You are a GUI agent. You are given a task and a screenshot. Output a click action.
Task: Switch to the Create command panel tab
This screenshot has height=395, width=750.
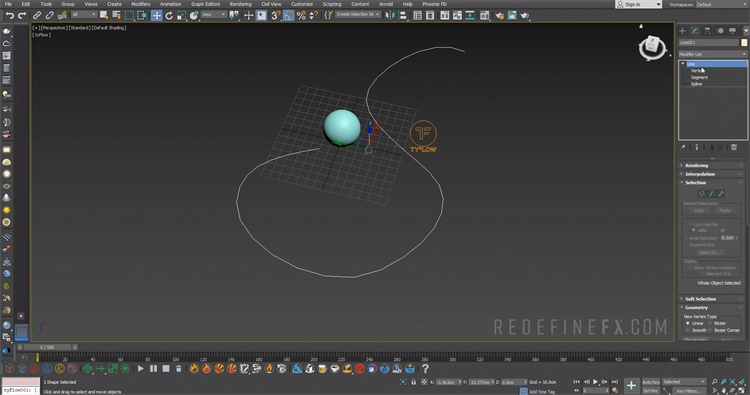click(x=683, y=31)
